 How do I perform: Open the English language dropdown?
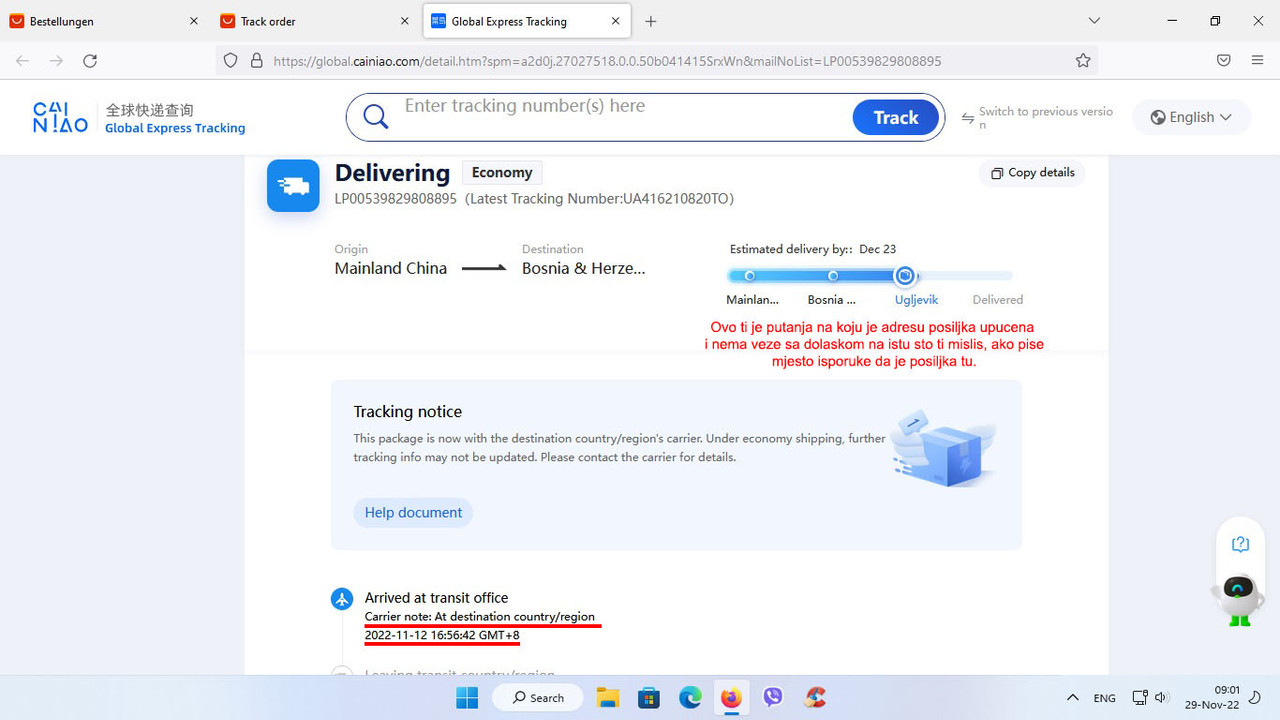1191,117
